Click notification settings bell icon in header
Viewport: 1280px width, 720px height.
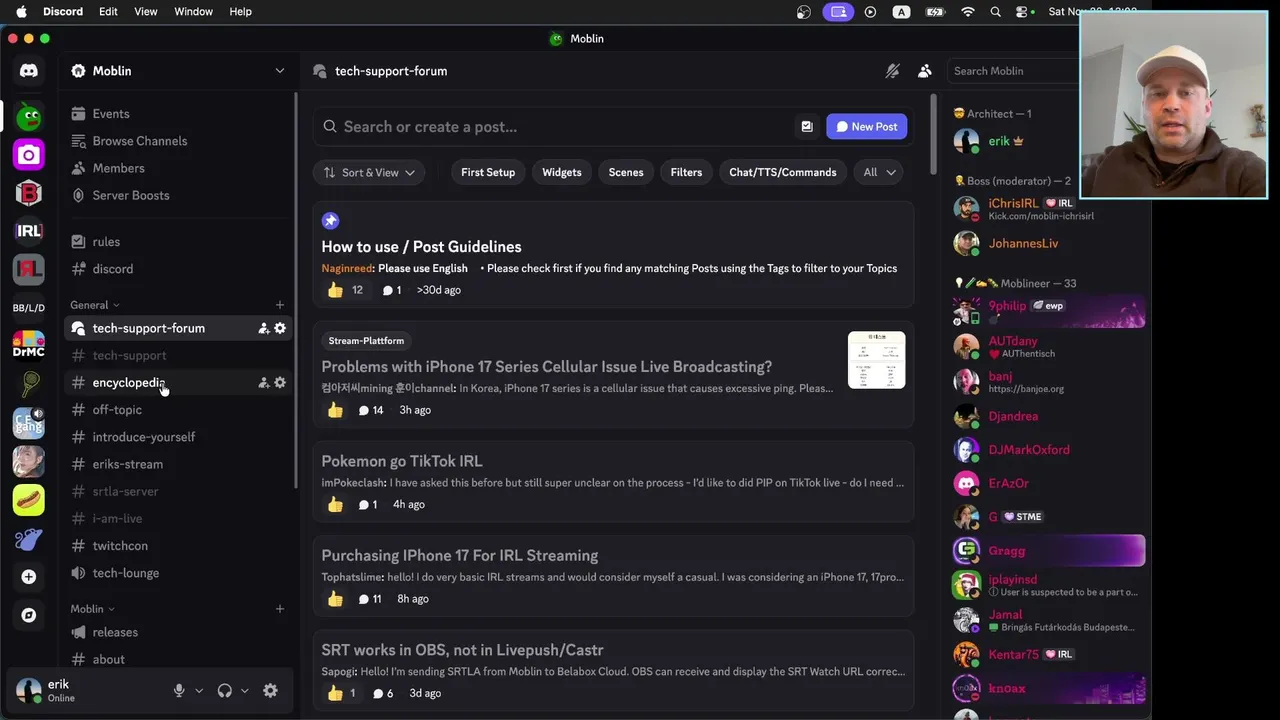pos(893,71)
